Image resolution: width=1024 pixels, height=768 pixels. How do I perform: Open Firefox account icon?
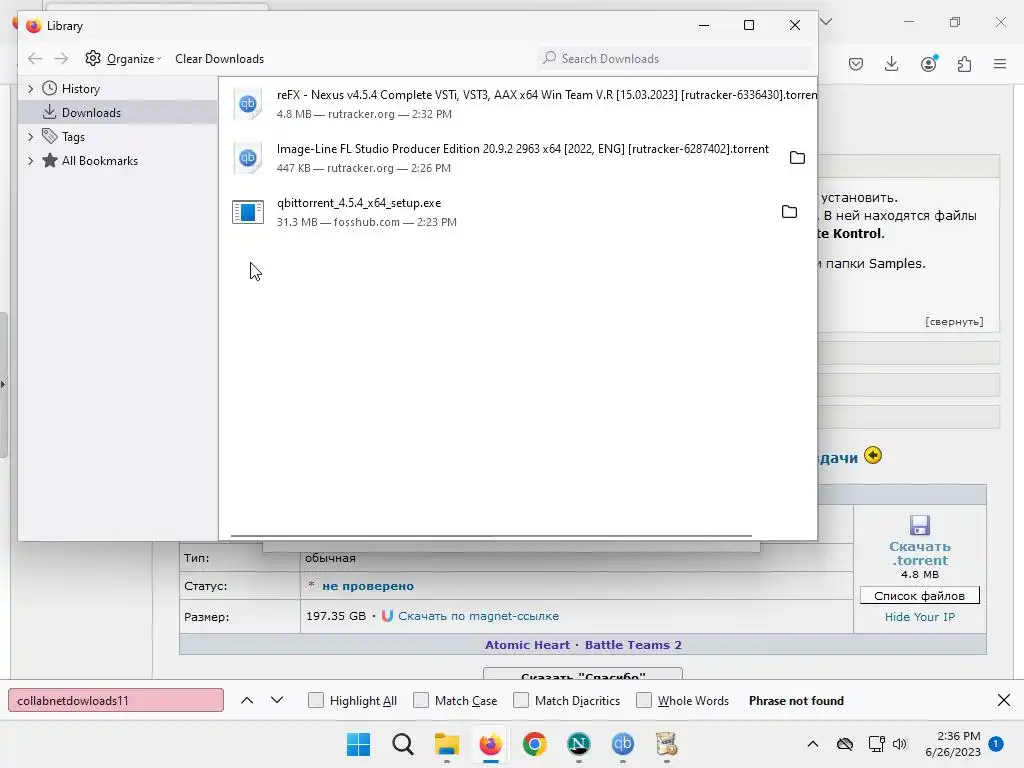929,64
